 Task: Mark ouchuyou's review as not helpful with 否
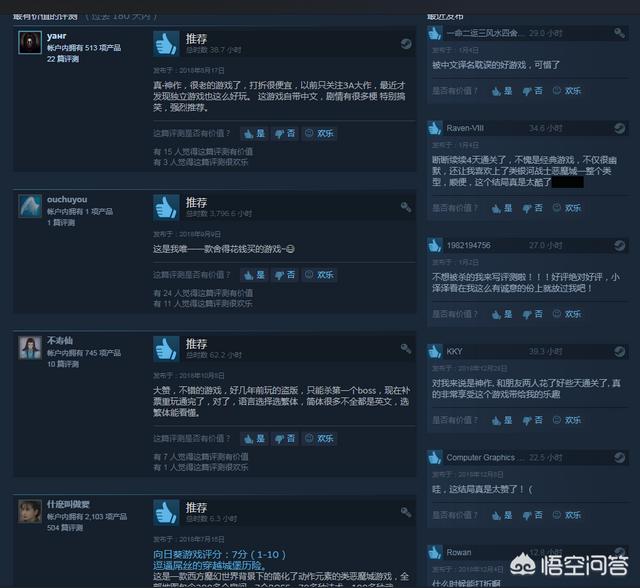coord(285,275)
